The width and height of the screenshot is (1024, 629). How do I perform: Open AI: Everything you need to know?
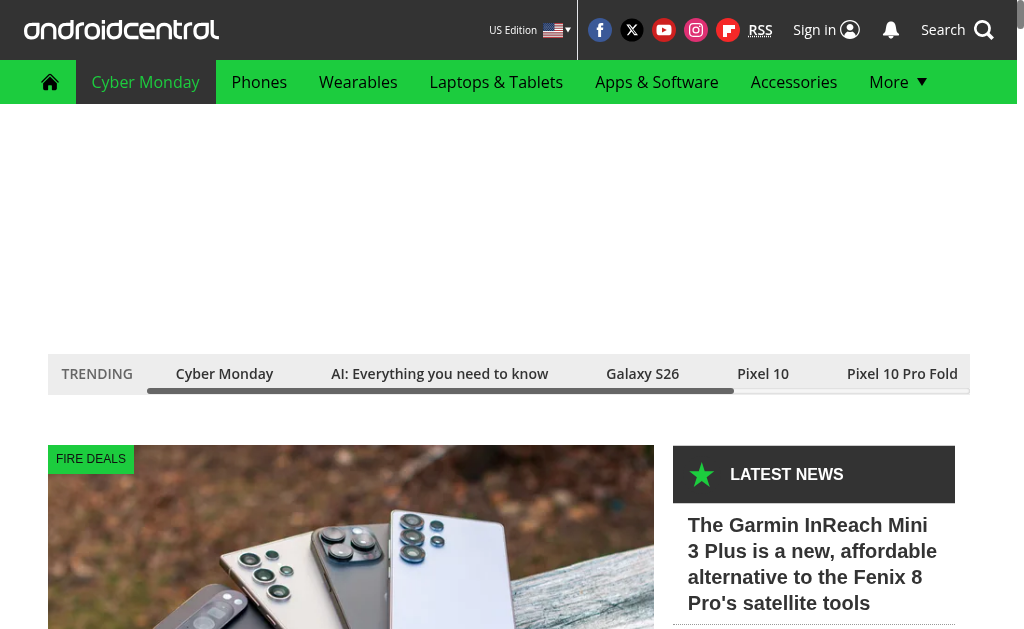click(440, 374)
